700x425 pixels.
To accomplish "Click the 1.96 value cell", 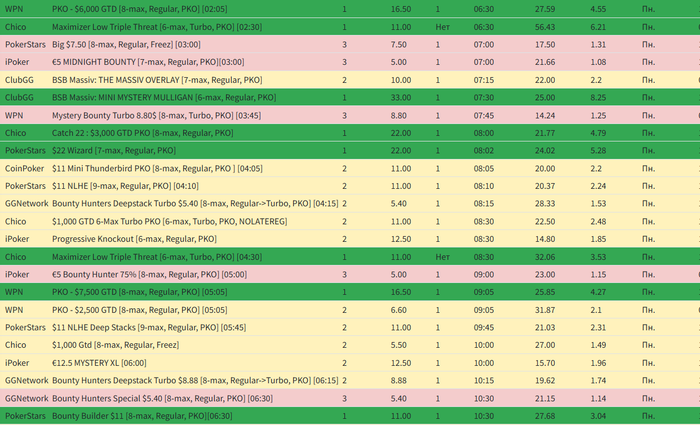I will click(598, 363).
